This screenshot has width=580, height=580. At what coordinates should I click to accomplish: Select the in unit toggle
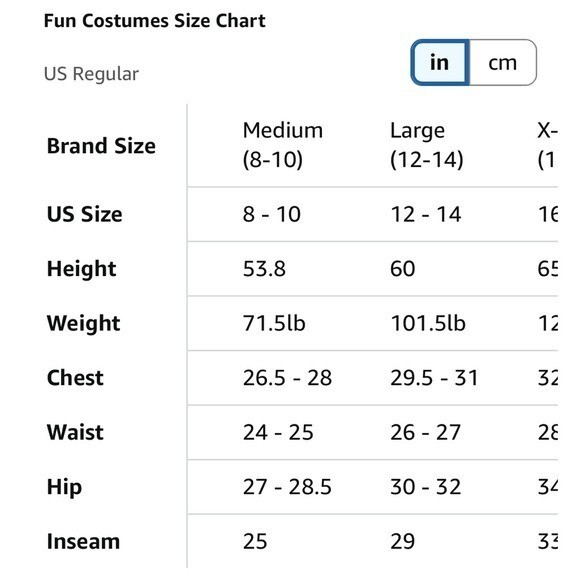pyautogui.click(x=440, y=63)
